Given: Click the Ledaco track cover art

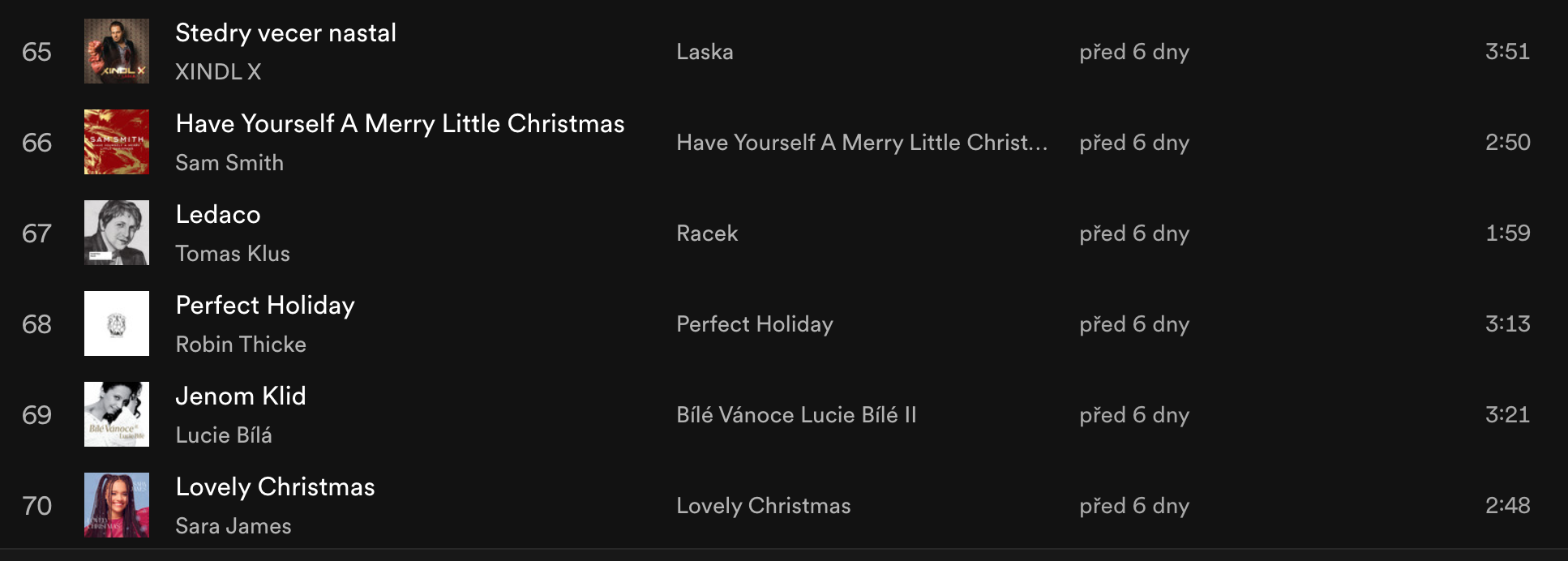Looking at the screenshot, I should pyautogui.click(x=117, y=233).
